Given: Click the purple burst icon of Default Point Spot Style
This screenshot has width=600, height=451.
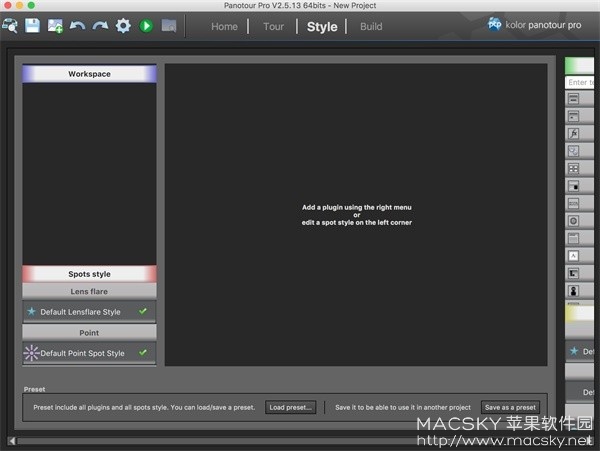Looking at the screenshot, I should pyautogui.click(x=31, y=353).
